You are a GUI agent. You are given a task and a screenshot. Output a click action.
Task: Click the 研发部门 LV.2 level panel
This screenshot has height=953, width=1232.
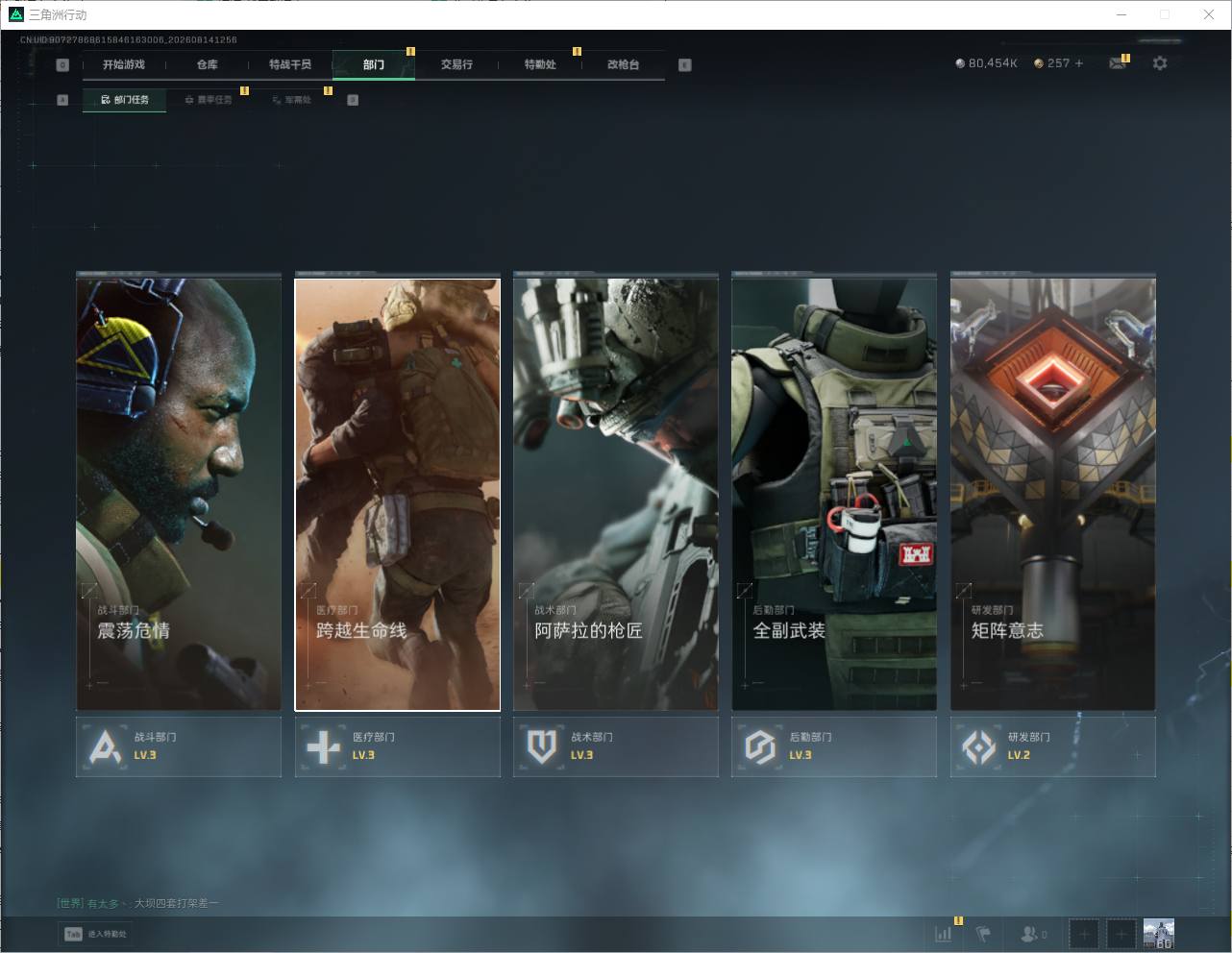pyautogui.click(x=1053, y=746)
